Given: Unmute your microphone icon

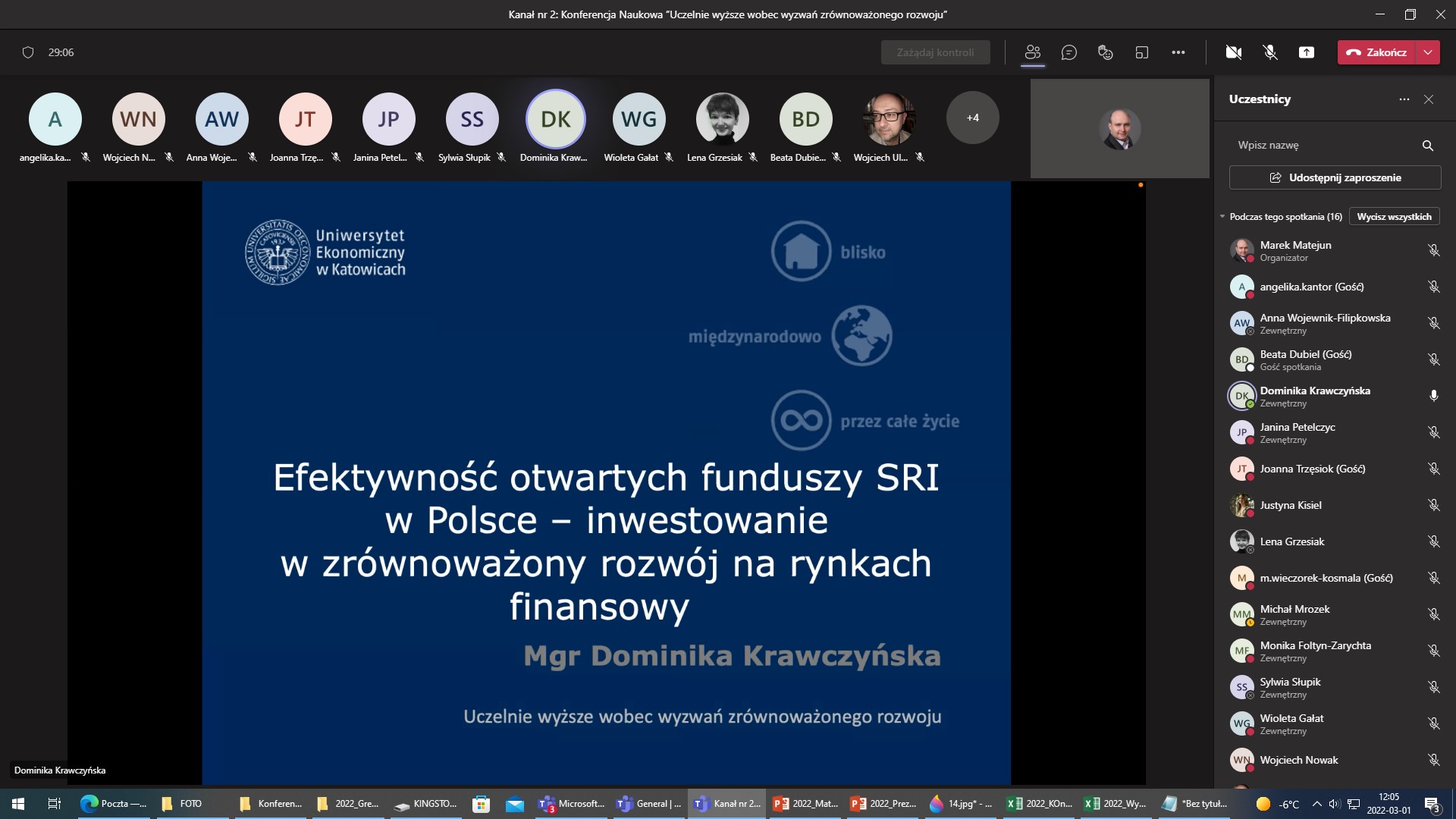Looking at the screenshot, I should point(1269,52).
